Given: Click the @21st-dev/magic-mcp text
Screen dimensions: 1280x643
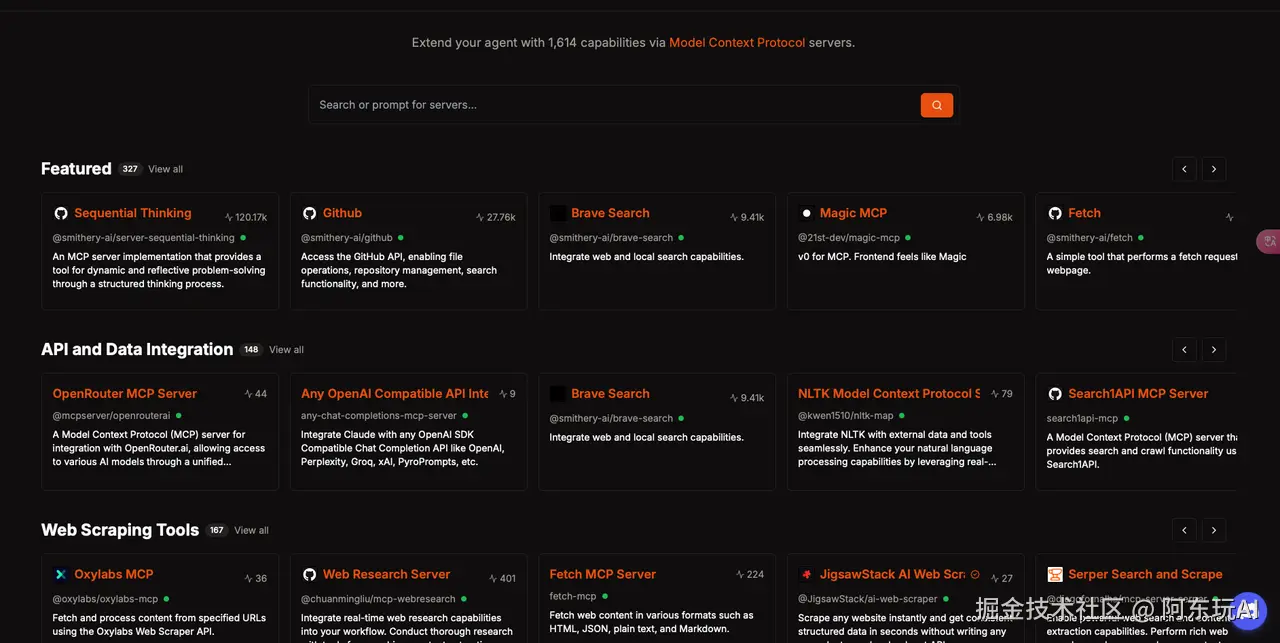Looking at the screenshot, I should [x=849, y=238].
